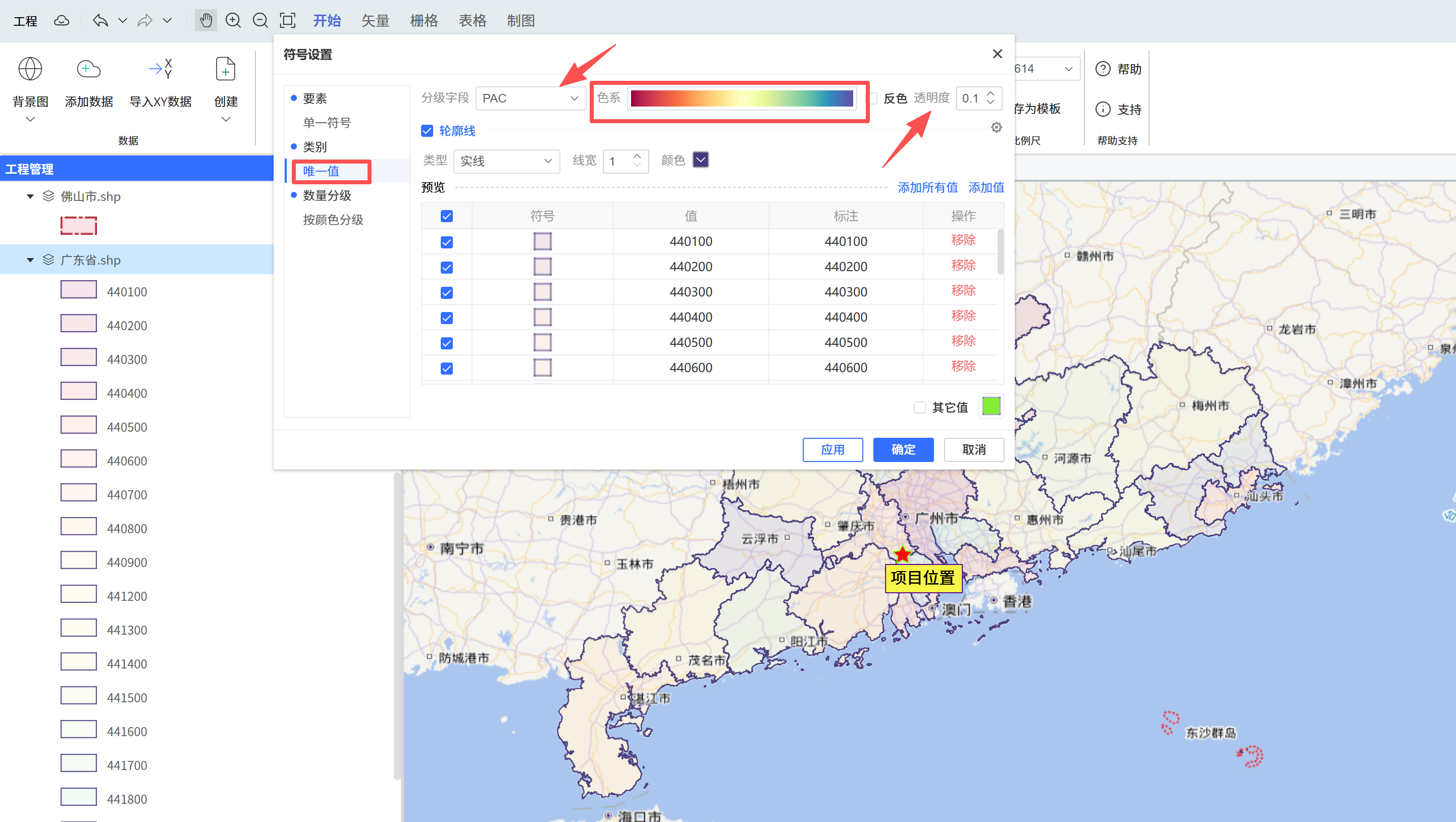Open the line type 实线 dropdown
Image resolution: width=1456 pixels, height=822 pixels.
[x=506, y=161]
